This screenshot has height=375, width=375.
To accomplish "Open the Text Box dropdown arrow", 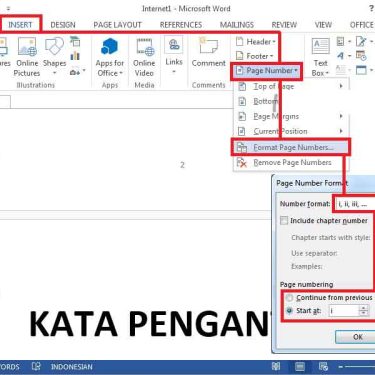I will click(327, 73).
